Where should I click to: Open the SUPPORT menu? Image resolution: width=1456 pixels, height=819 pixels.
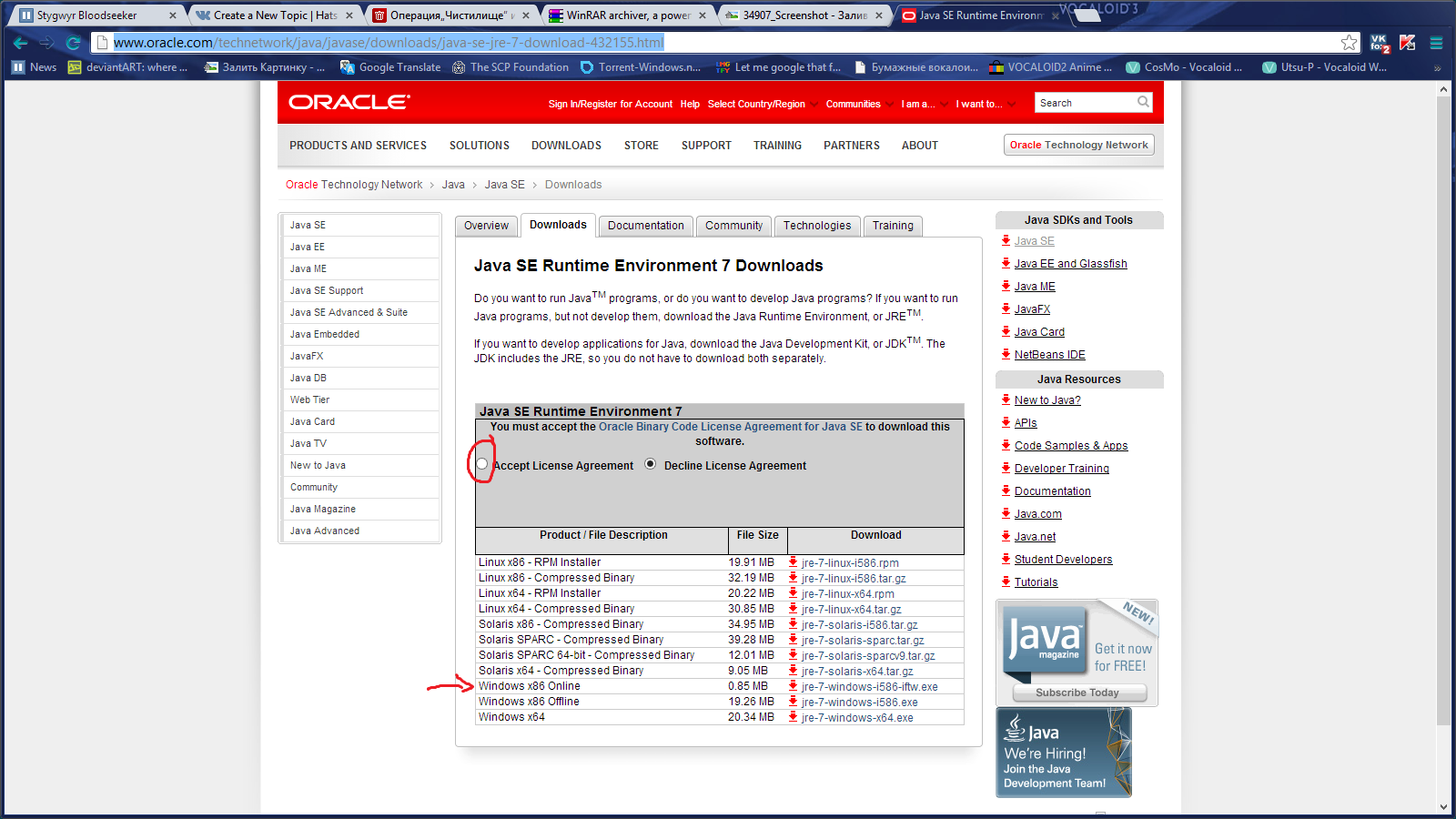click(706, 146)
